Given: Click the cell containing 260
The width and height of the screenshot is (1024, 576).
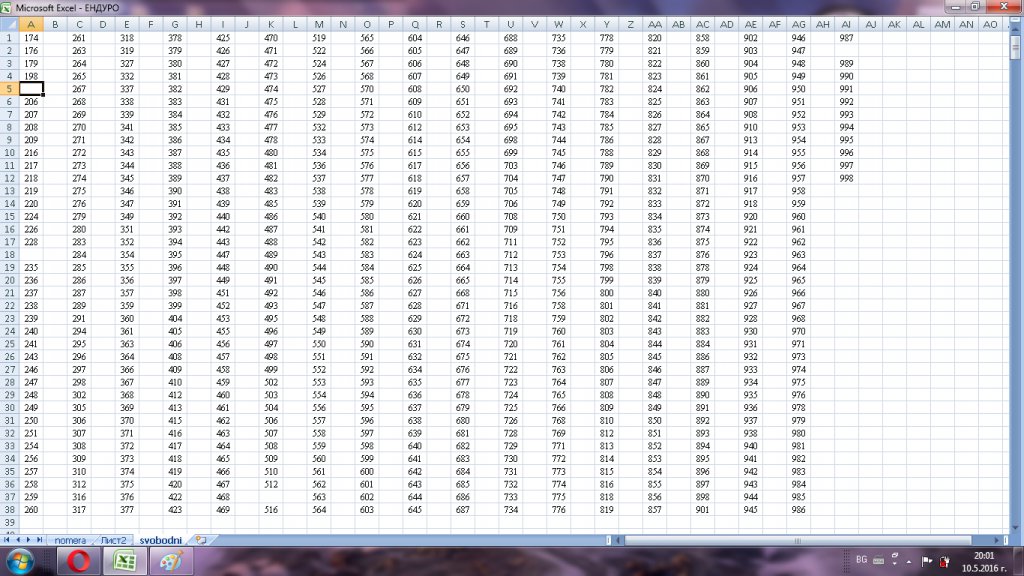Looking at the screenshot, I should pos(31,509).
